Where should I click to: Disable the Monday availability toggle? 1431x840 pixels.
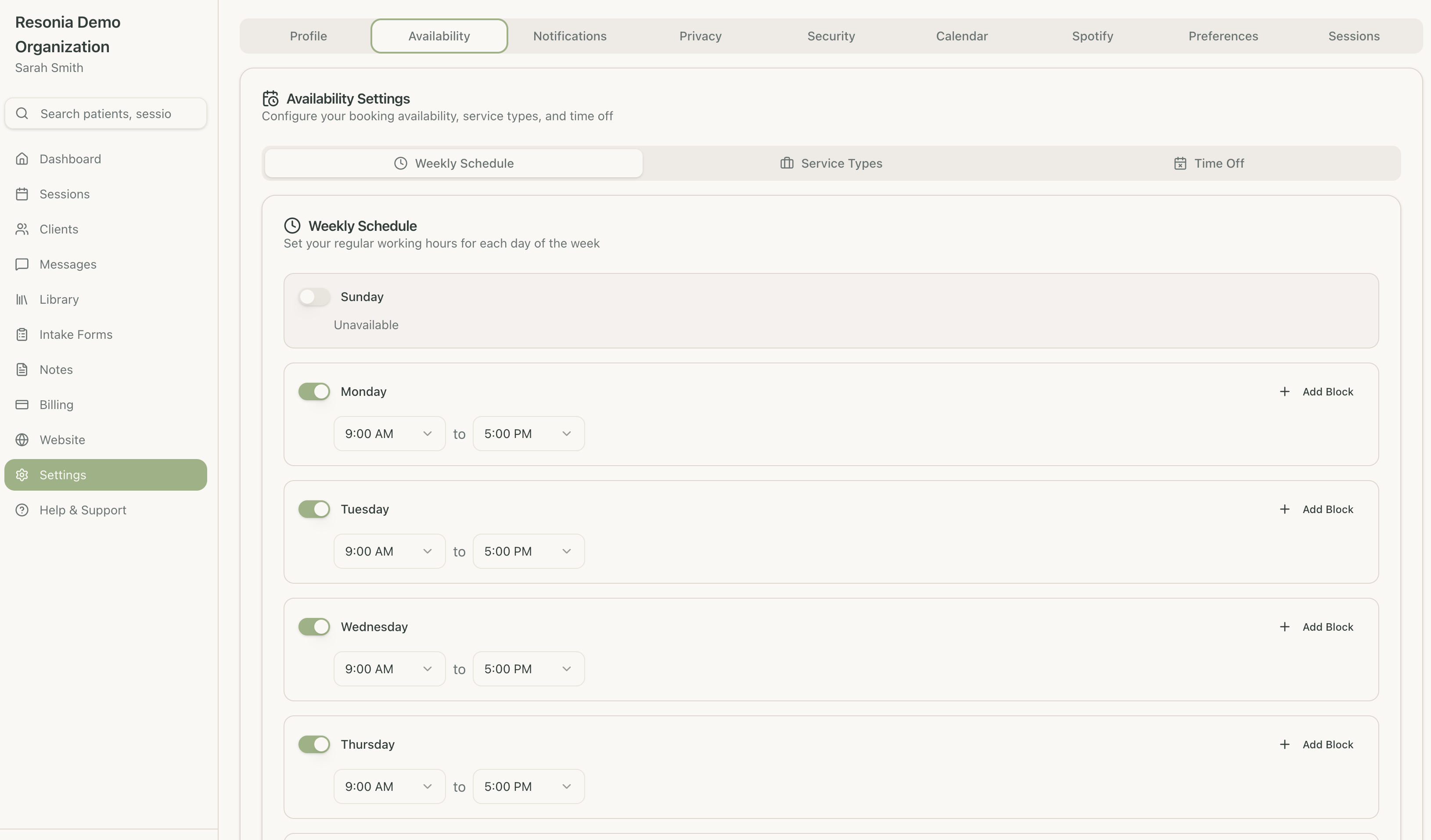[x=314, y=391]
